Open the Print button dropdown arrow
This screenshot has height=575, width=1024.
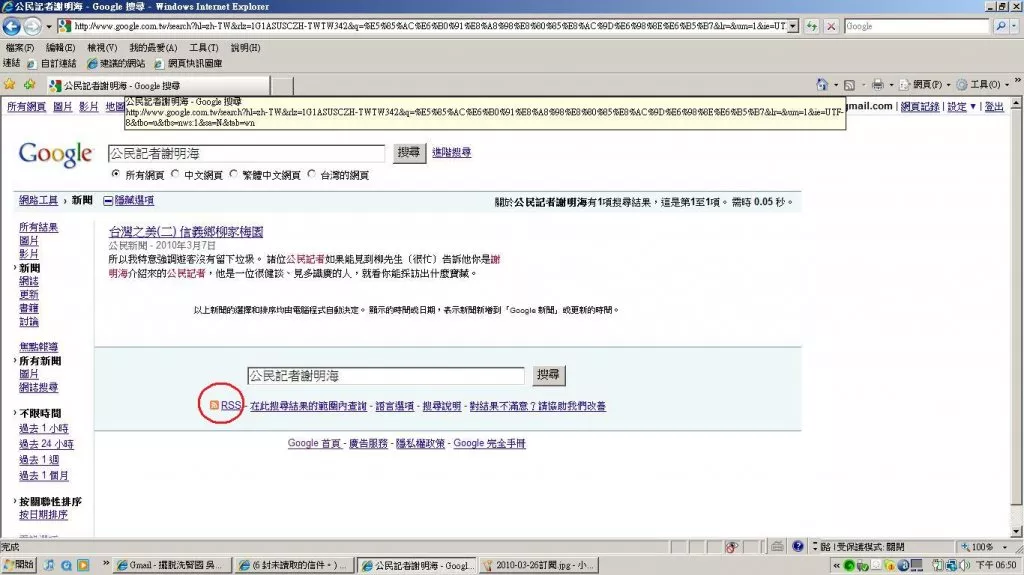[x=891, y=85]
